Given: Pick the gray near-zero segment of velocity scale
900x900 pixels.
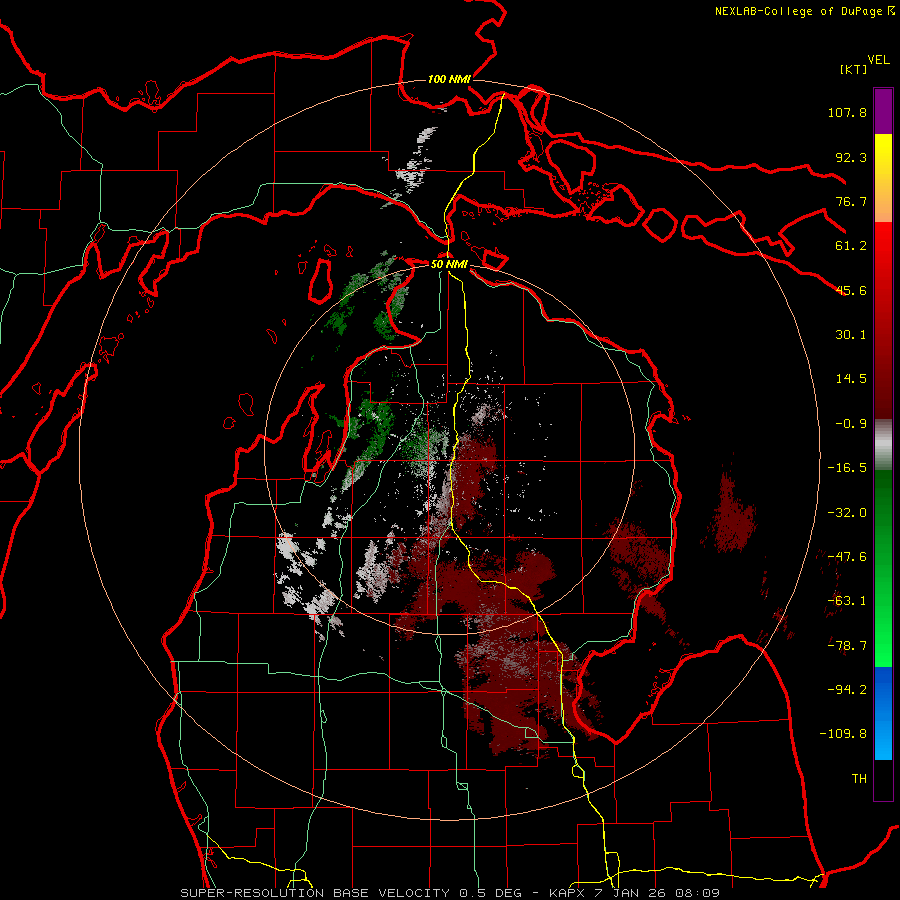Looking at the screenshot, I should [883, 445].
